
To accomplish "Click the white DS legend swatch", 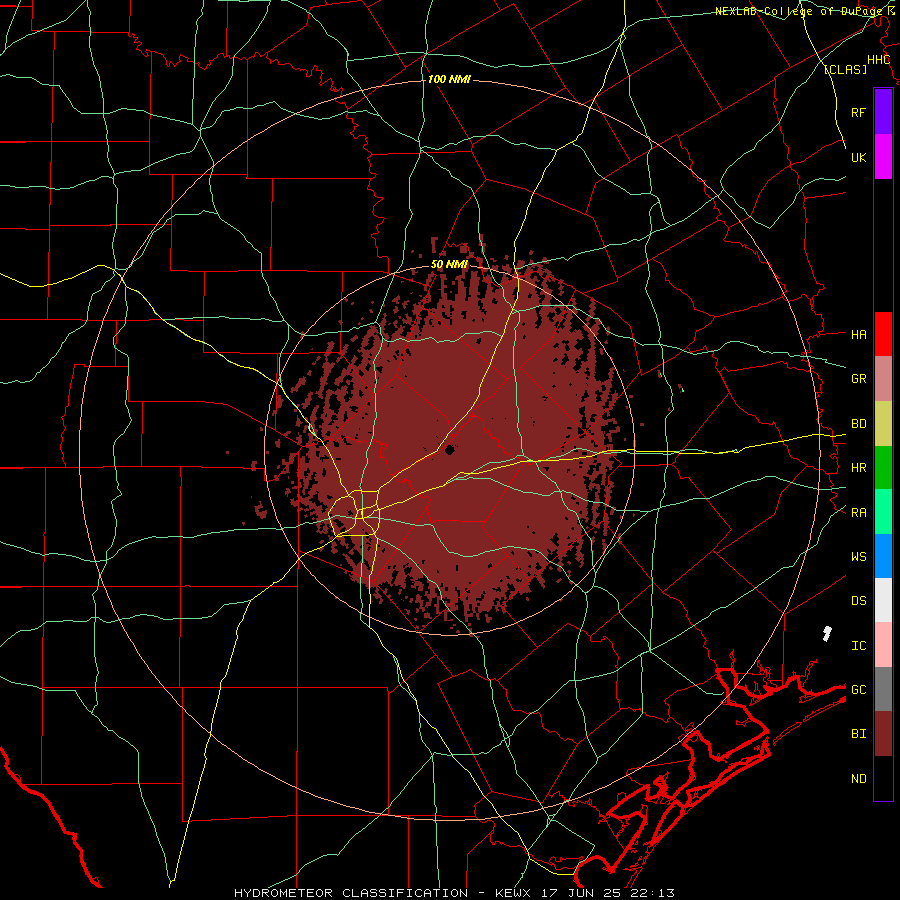I will pyautogui.click(x=883, y=600).
